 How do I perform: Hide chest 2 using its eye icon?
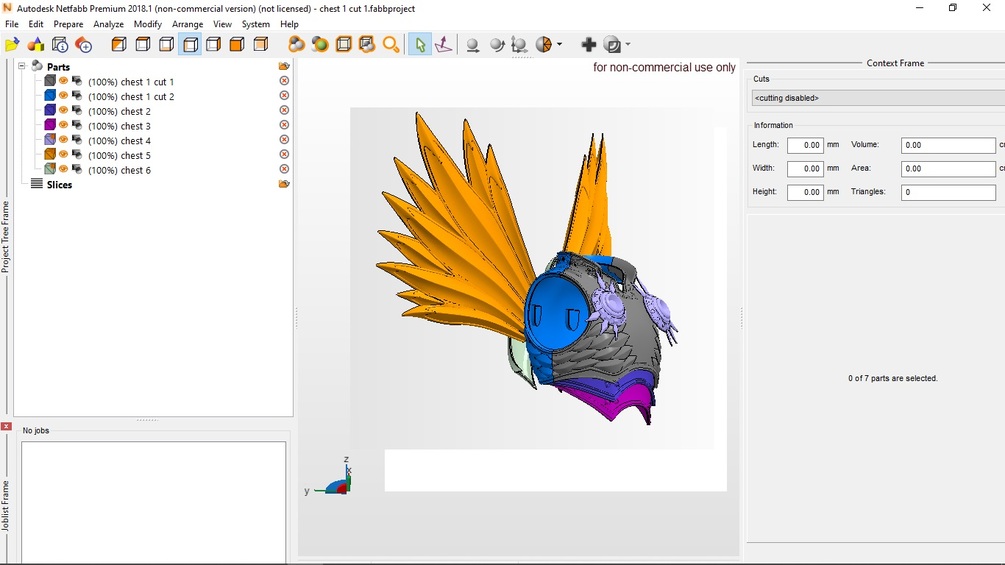[63, 111]
